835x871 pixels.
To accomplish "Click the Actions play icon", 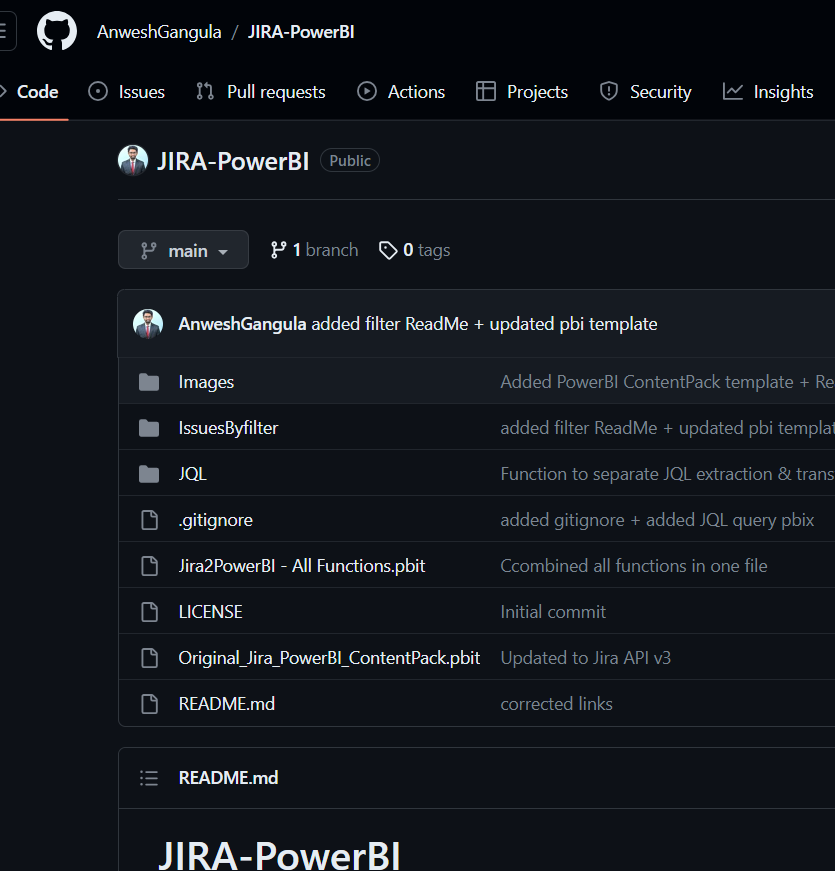I will (x=367, y=92).
